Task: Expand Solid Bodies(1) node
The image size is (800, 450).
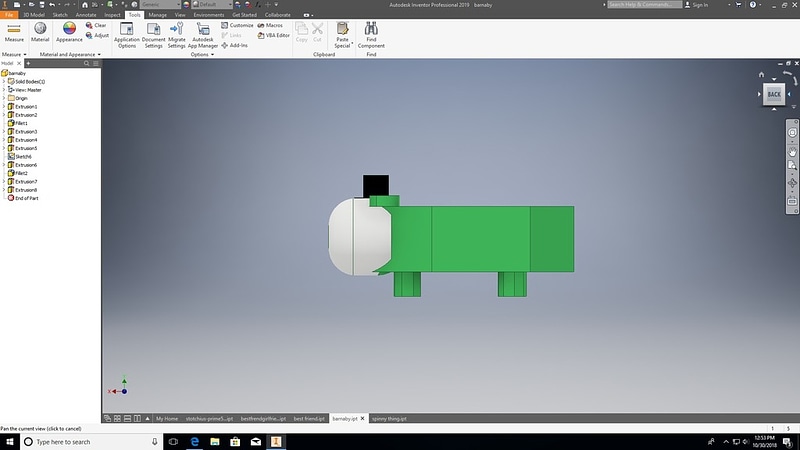Action: (x=4, y=82)
